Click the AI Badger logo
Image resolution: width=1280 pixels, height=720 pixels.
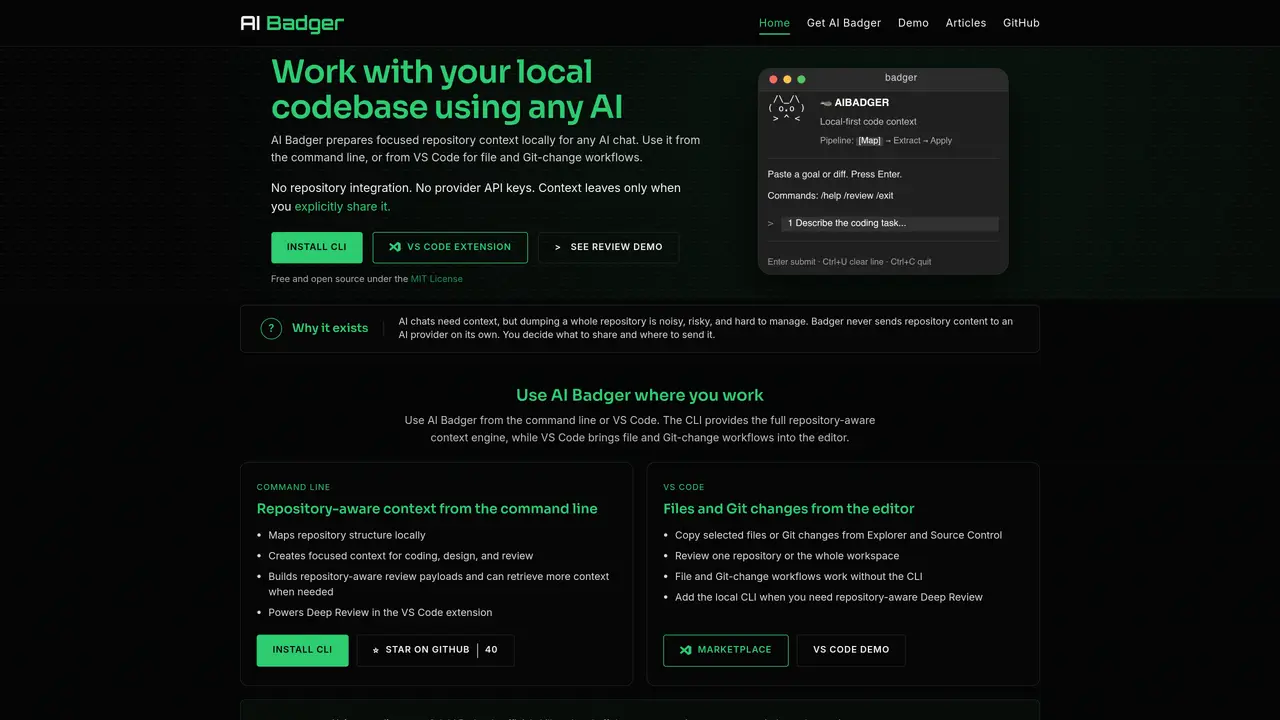292,23
